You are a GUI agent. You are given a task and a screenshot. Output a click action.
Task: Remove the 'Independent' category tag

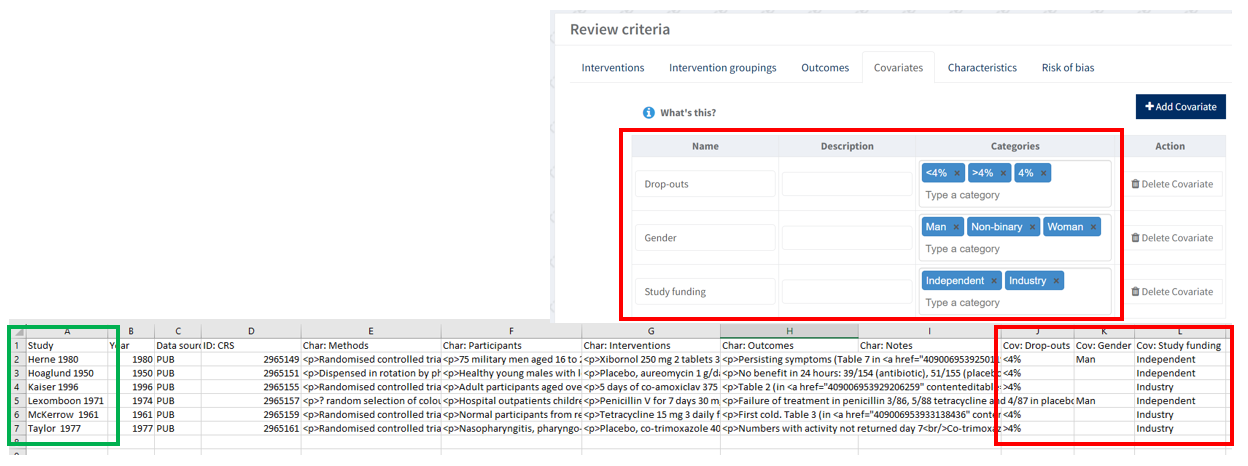[x=993, y=281]
